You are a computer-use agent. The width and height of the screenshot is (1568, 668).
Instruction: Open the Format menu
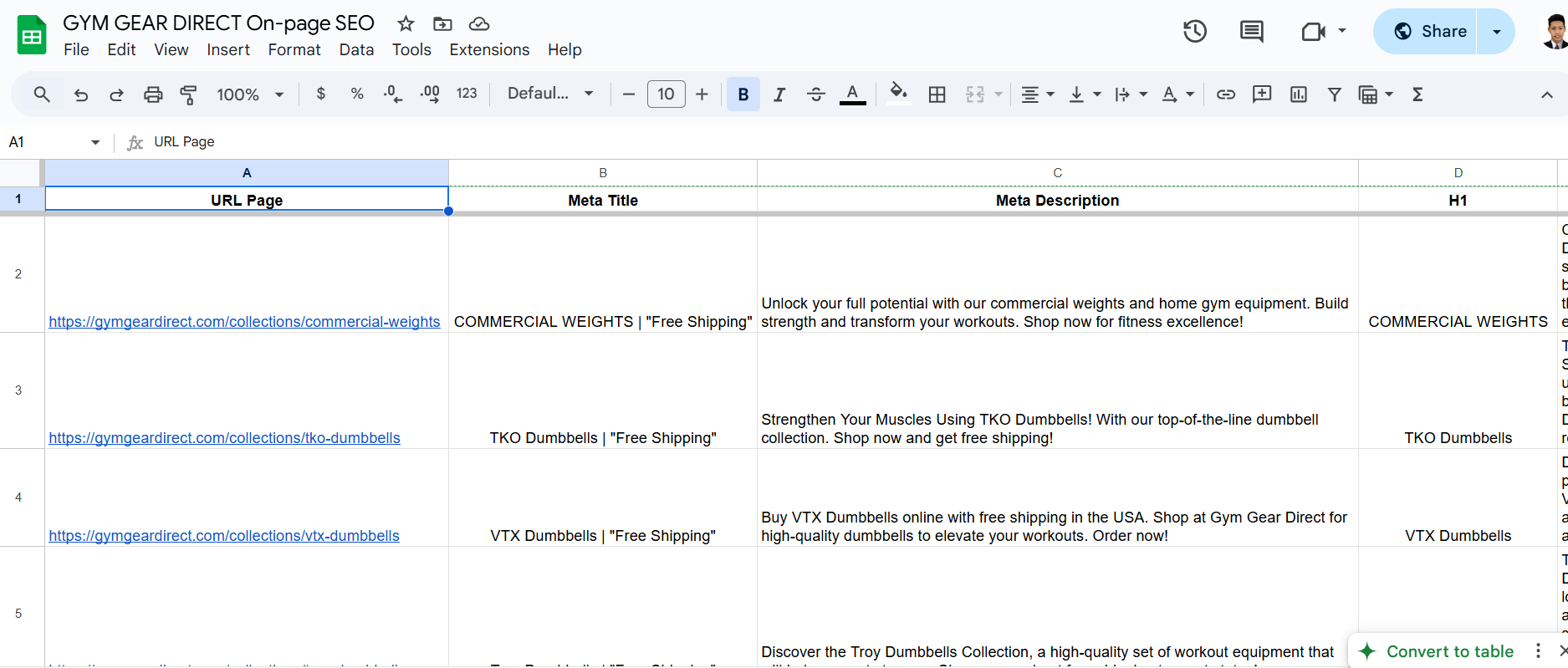pyautogui.click(x=294, y=49)
